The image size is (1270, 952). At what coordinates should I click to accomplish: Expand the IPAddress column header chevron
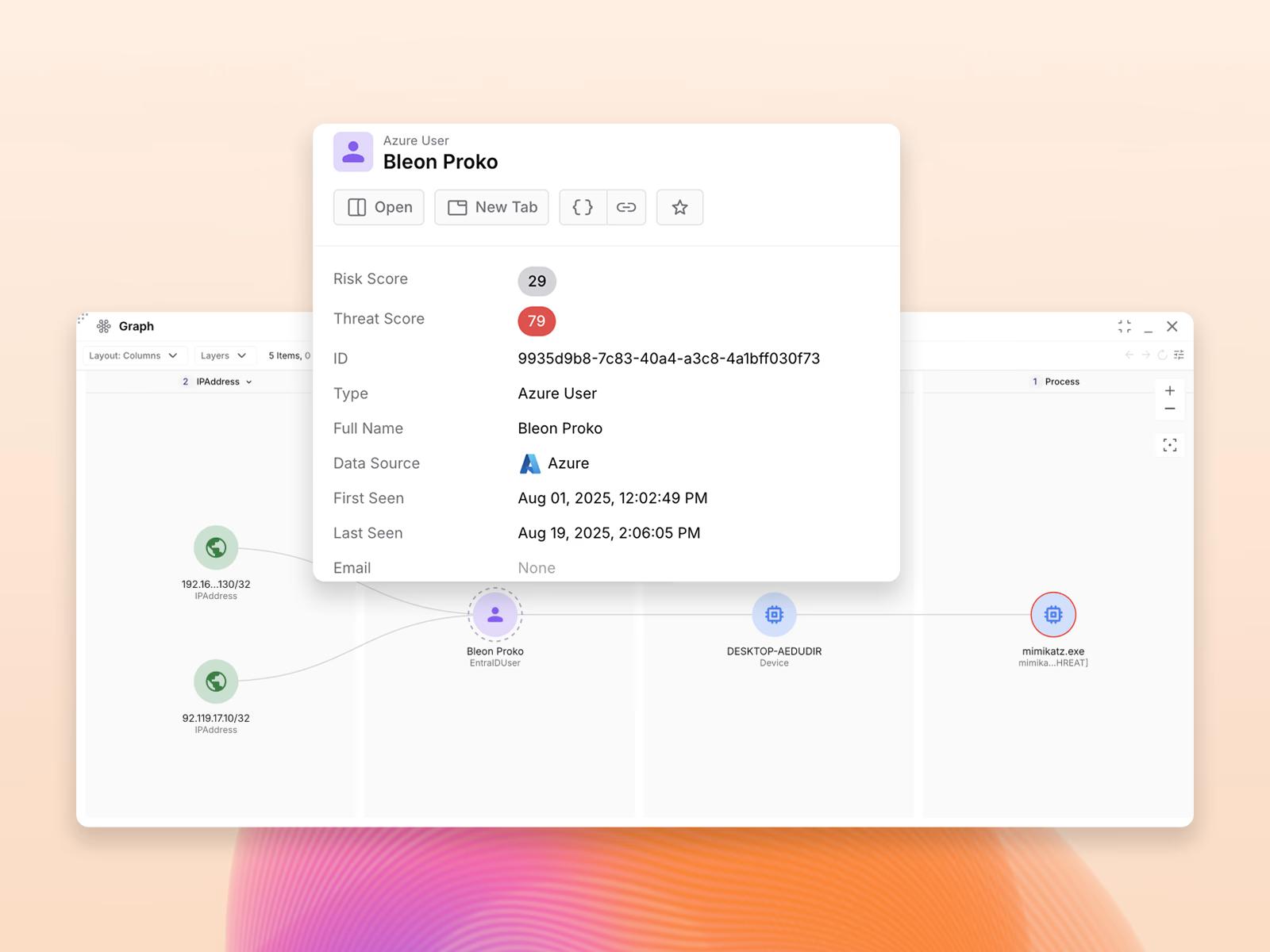click(x=248, y=382)
